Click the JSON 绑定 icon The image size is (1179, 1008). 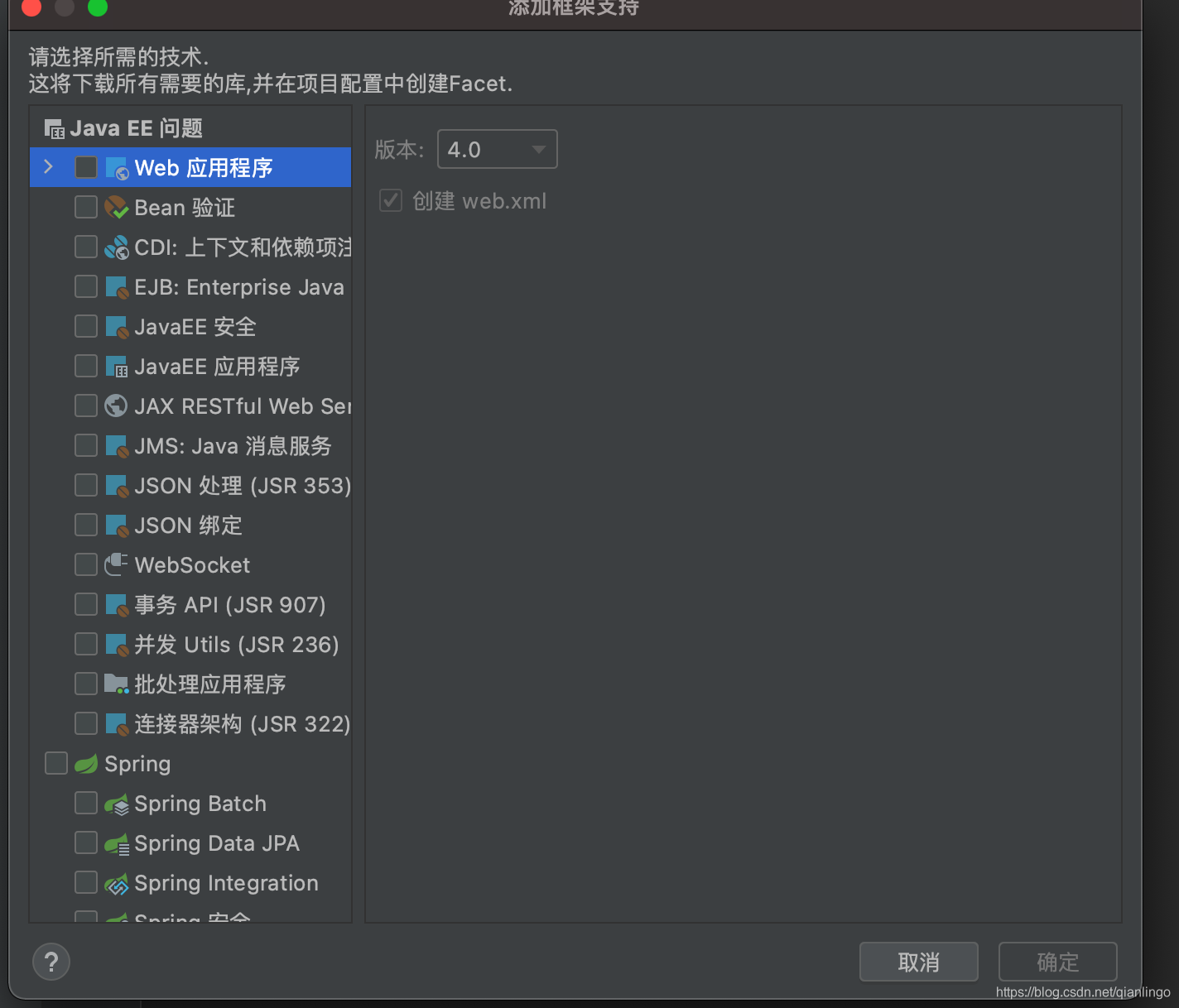117,526
